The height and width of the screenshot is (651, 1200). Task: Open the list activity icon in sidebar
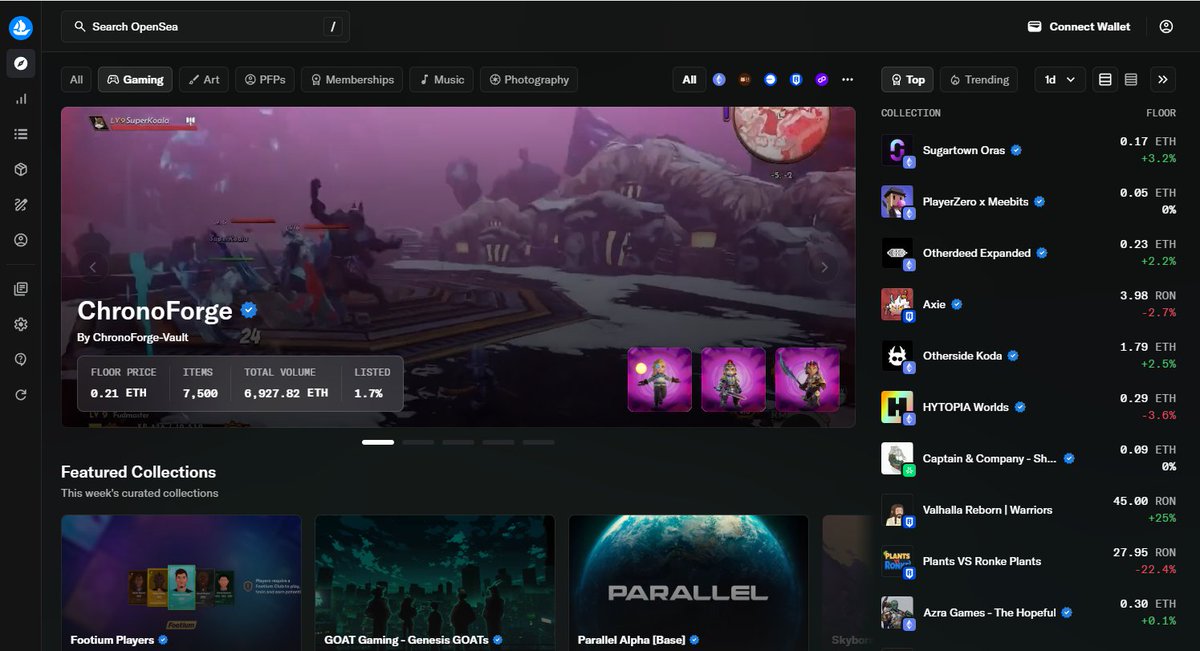pos(21,134)
